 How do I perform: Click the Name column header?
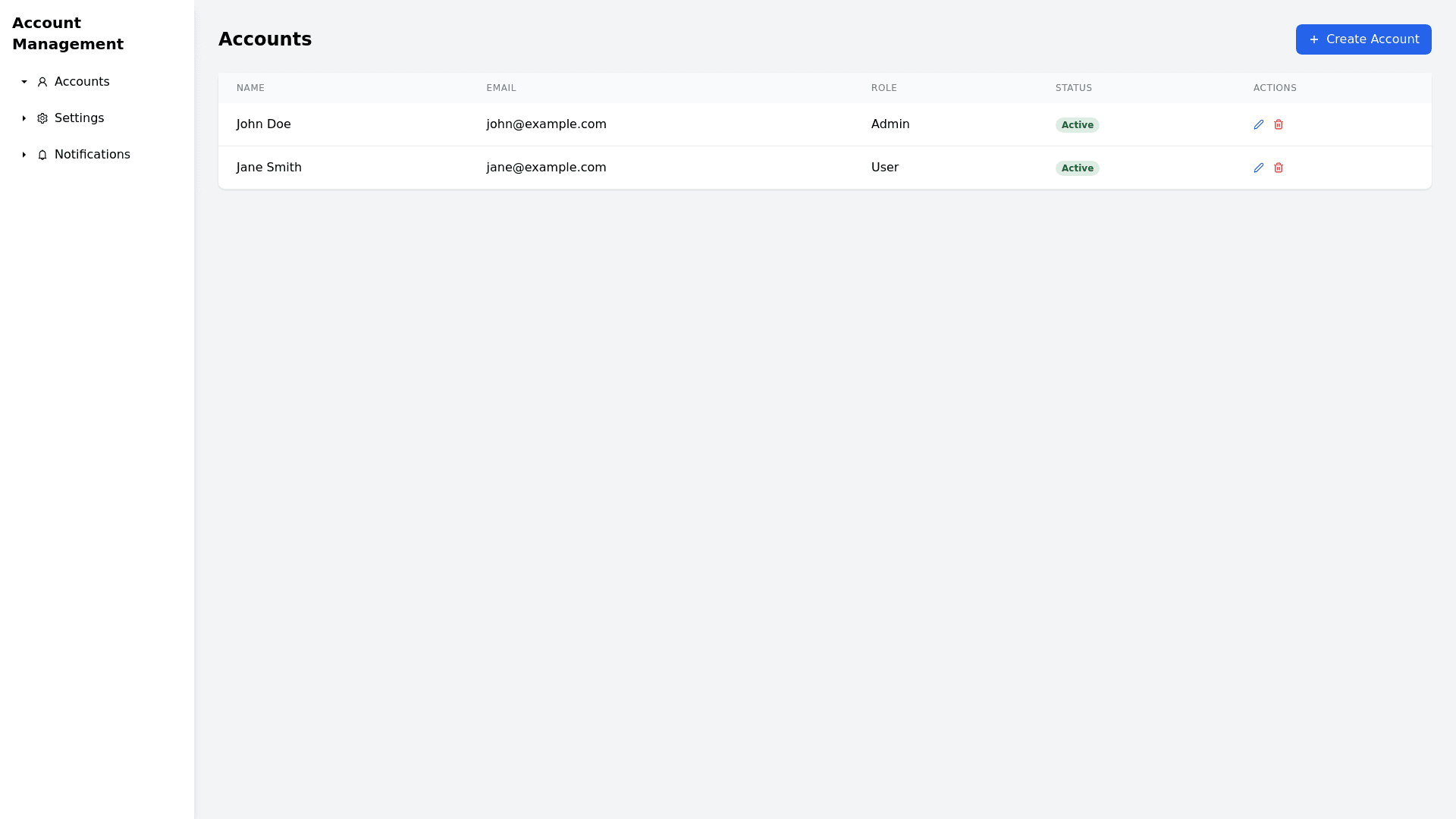click(250, 88)
